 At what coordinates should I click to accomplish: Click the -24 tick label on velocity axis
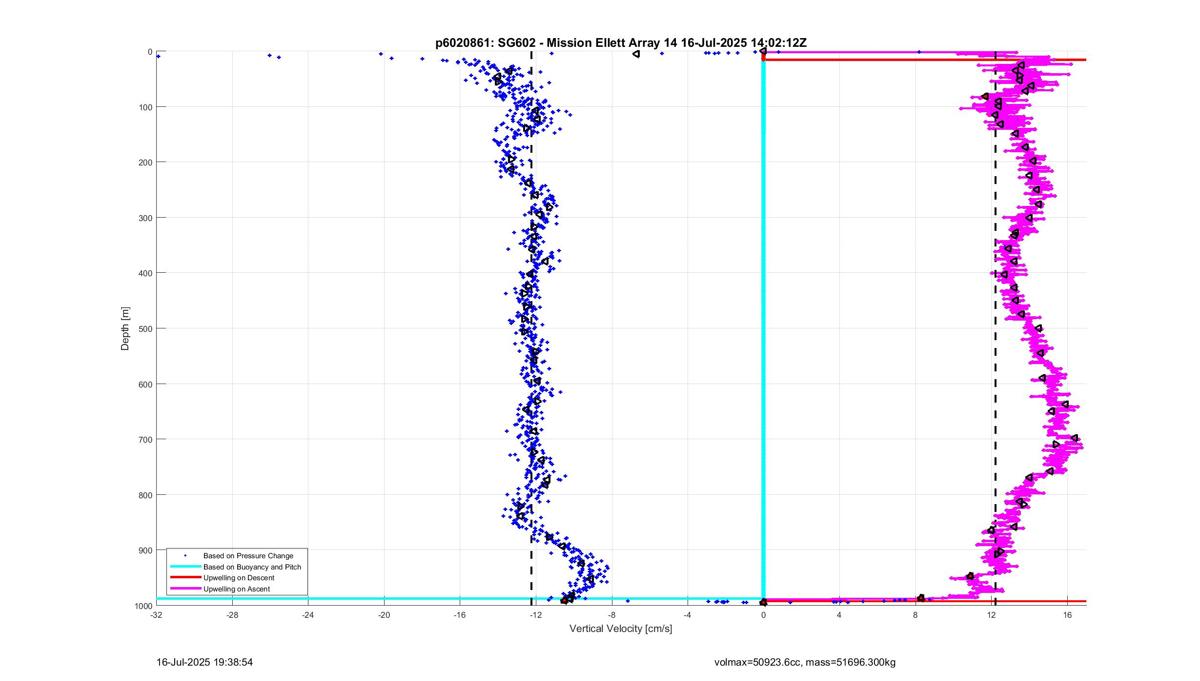click(x=308, y=615)
